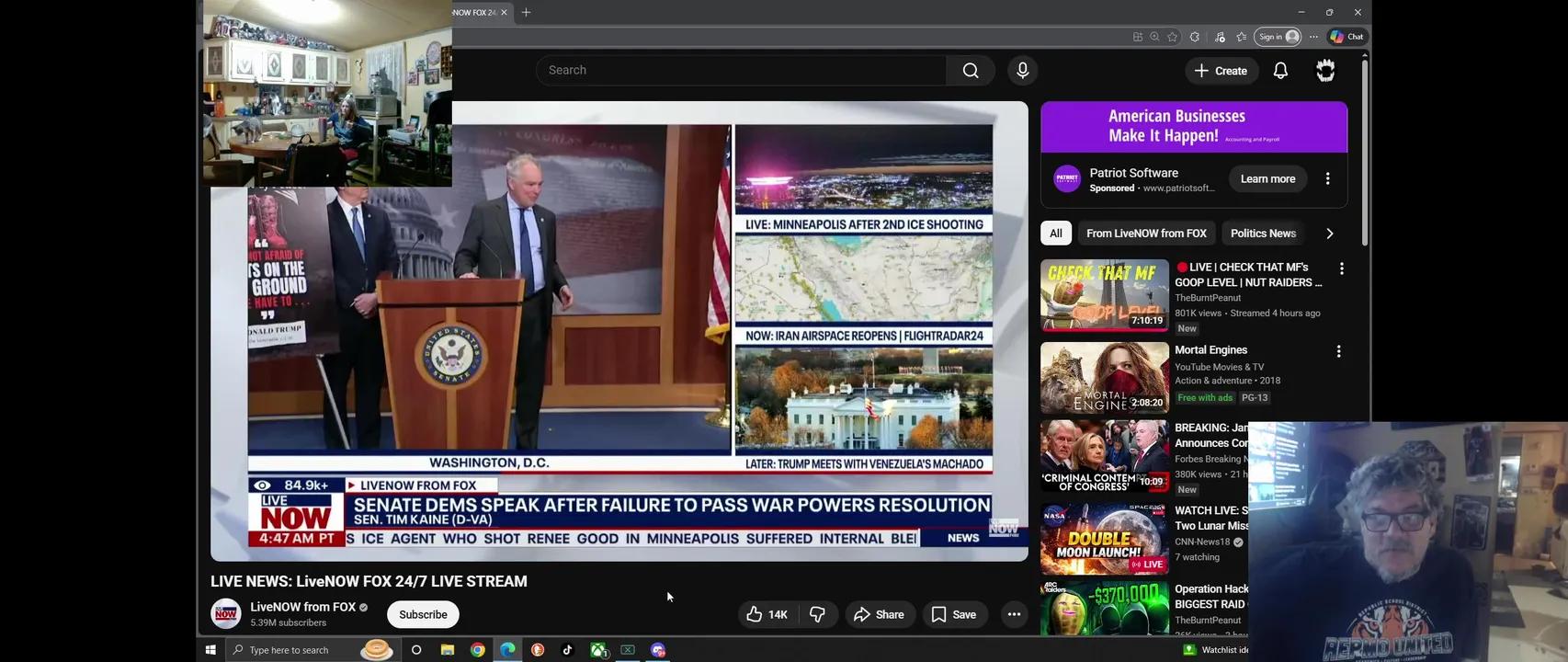Add this page to browser favorites

[x=1173, y=37]
